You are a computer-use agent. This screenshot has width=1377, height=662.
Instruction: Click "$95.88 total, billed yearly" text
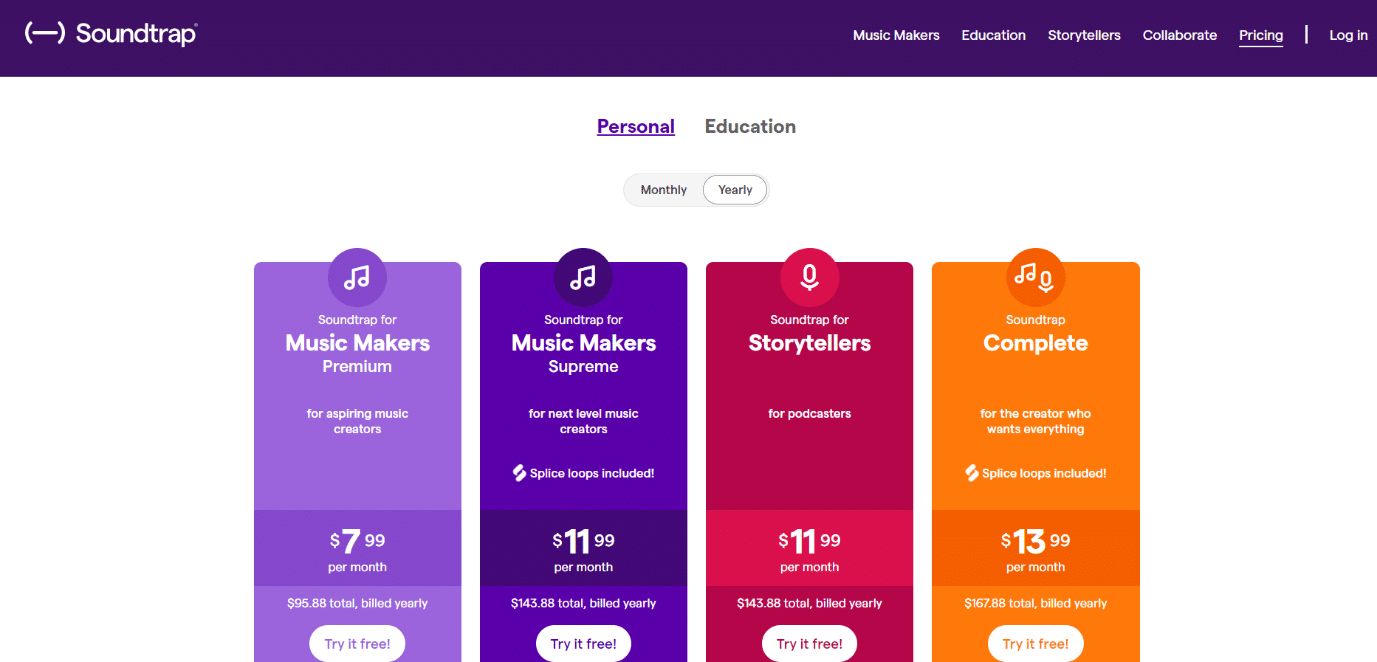tap(357, 603)
